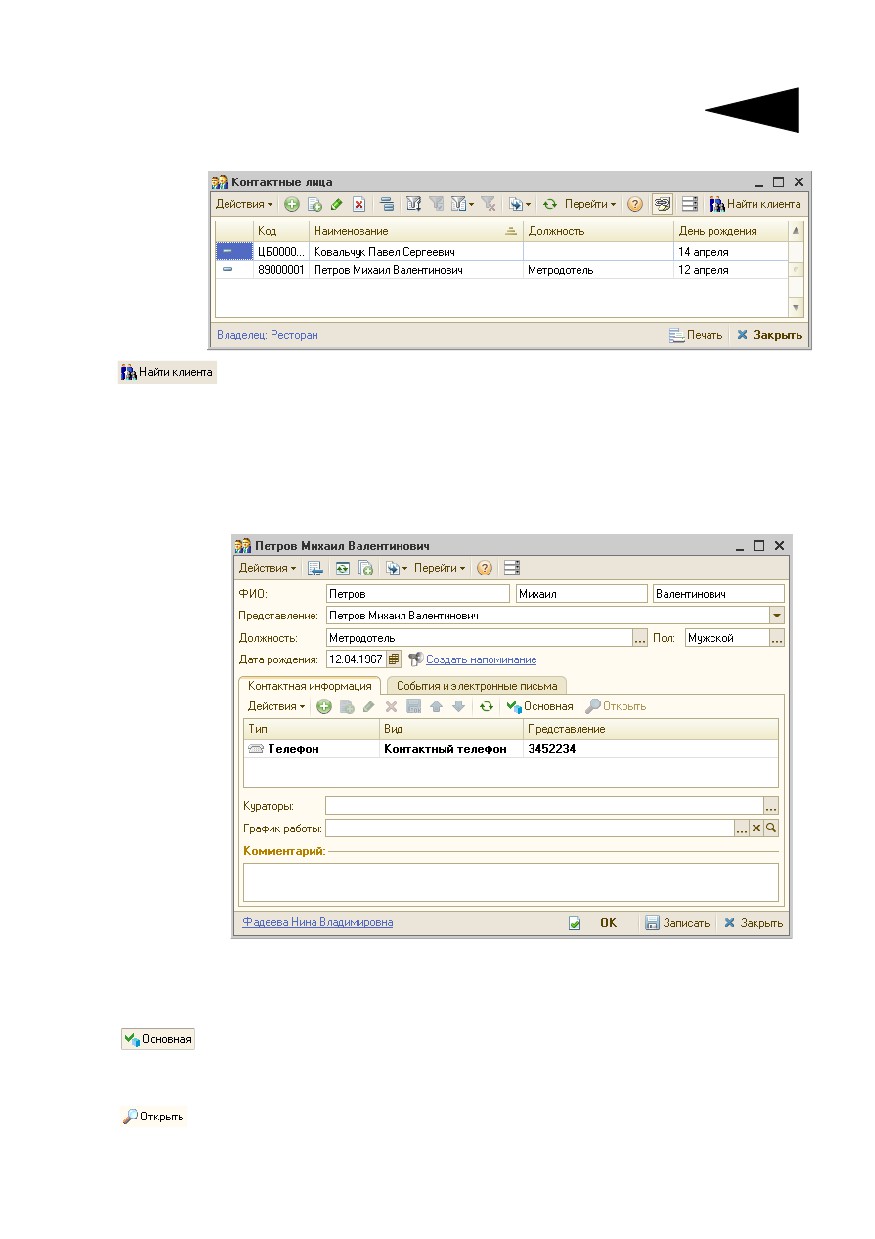Open help icon in Петров window toolbar
875x1239 pixels.
(x=484, y=568)
